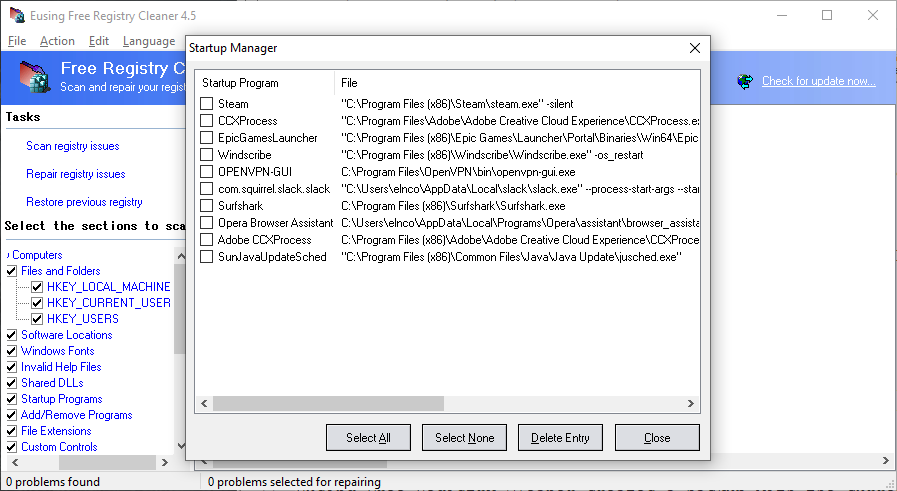This screenshot has width=897, height=491.
Task: Click the startup list scroll right arrow
Action: point(691,403)
